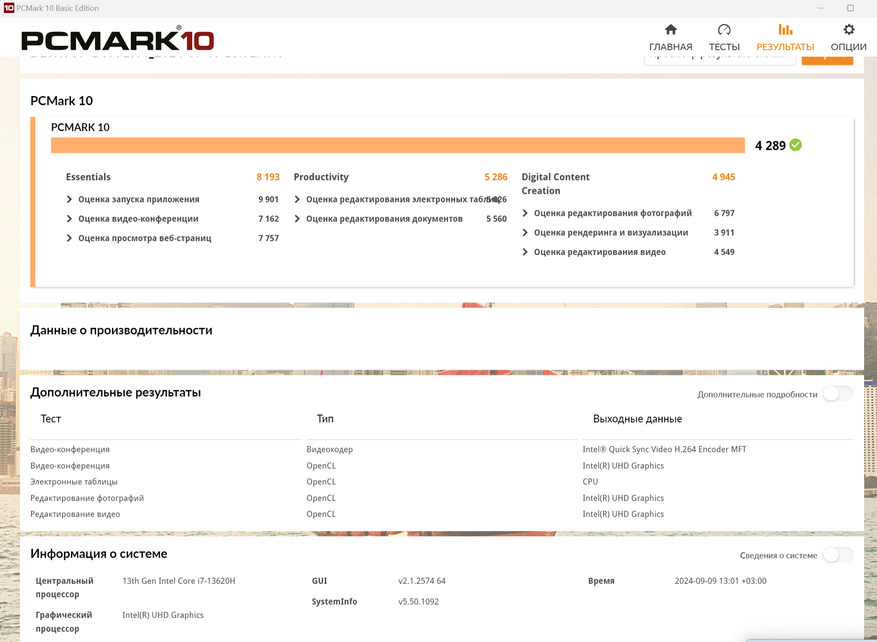Select the Результаты bar chart icon
The height and width of the screenshot is (642, 877).
[x=785, y=30]
